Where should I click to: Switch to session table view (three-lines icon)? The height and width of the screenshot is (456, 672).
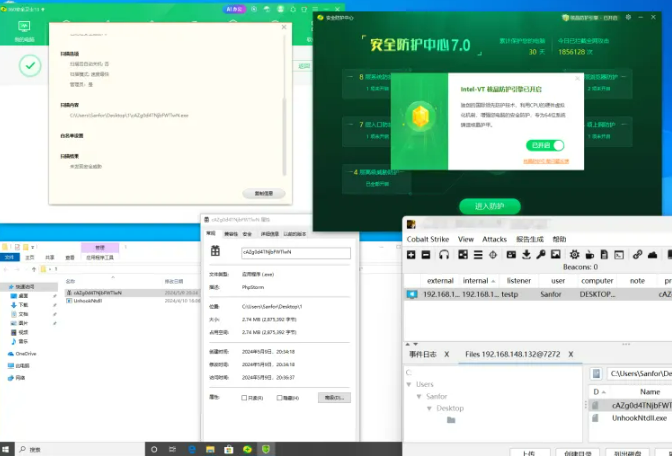coord(478,255)
